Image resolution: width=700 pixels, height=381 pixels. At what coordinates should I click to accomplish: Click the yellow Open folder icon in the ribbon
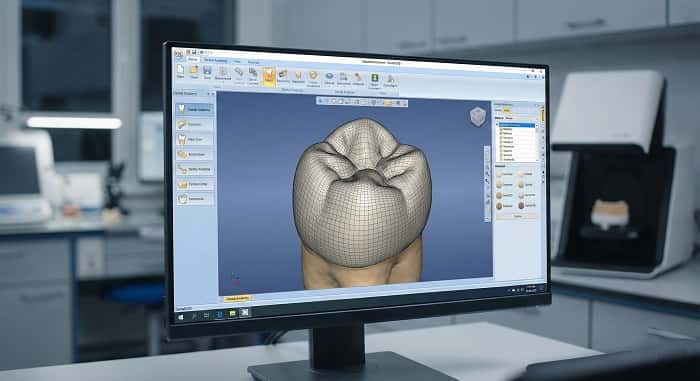194,70
